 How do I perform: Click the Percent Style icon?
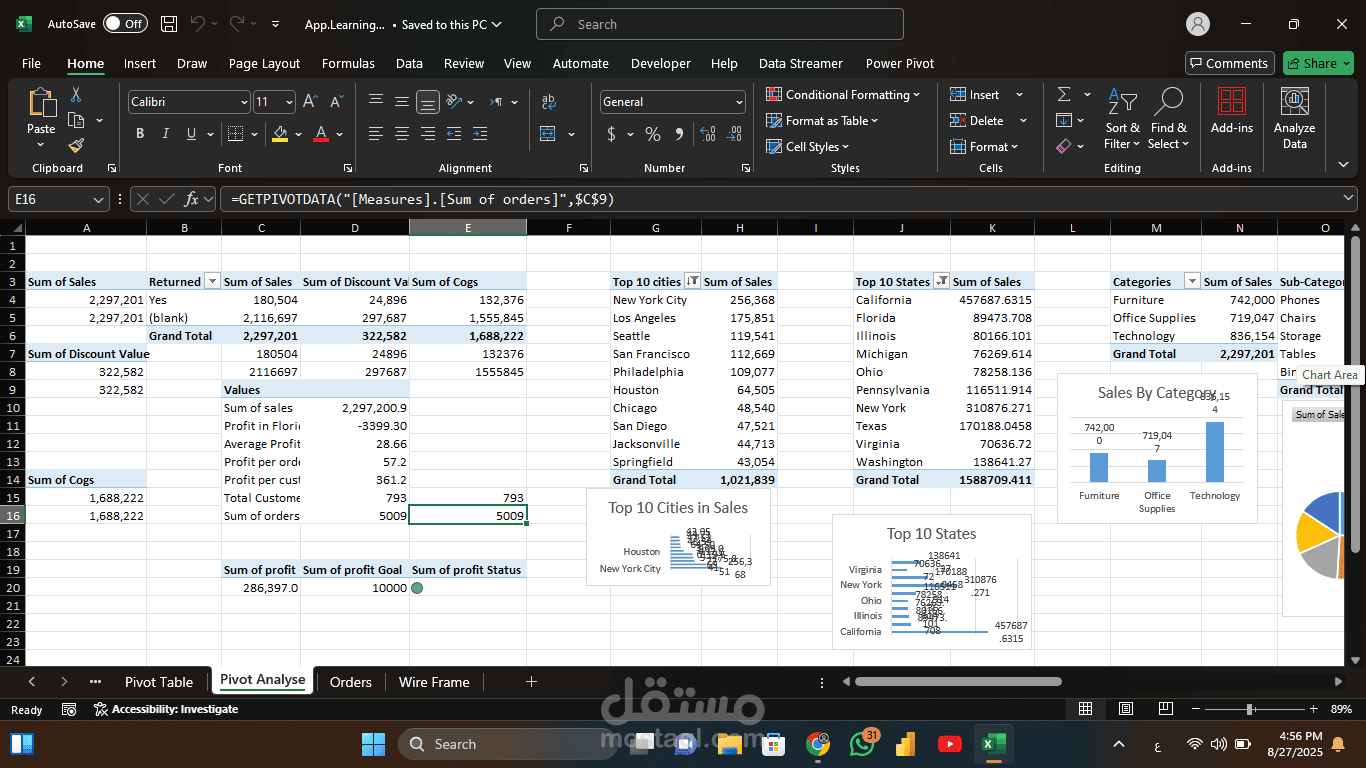tap(653, 133)
